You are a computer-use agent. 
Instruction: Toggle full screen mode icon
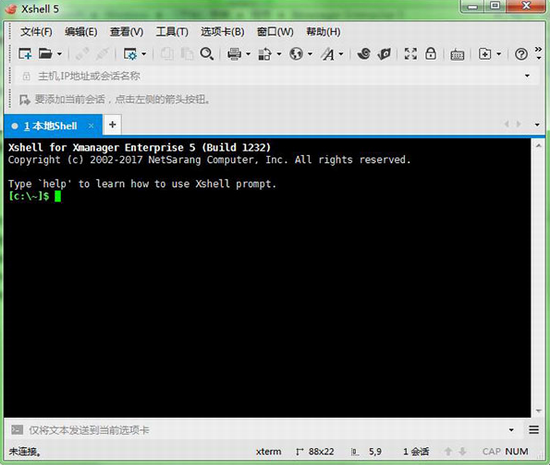[x=410, y=54]
